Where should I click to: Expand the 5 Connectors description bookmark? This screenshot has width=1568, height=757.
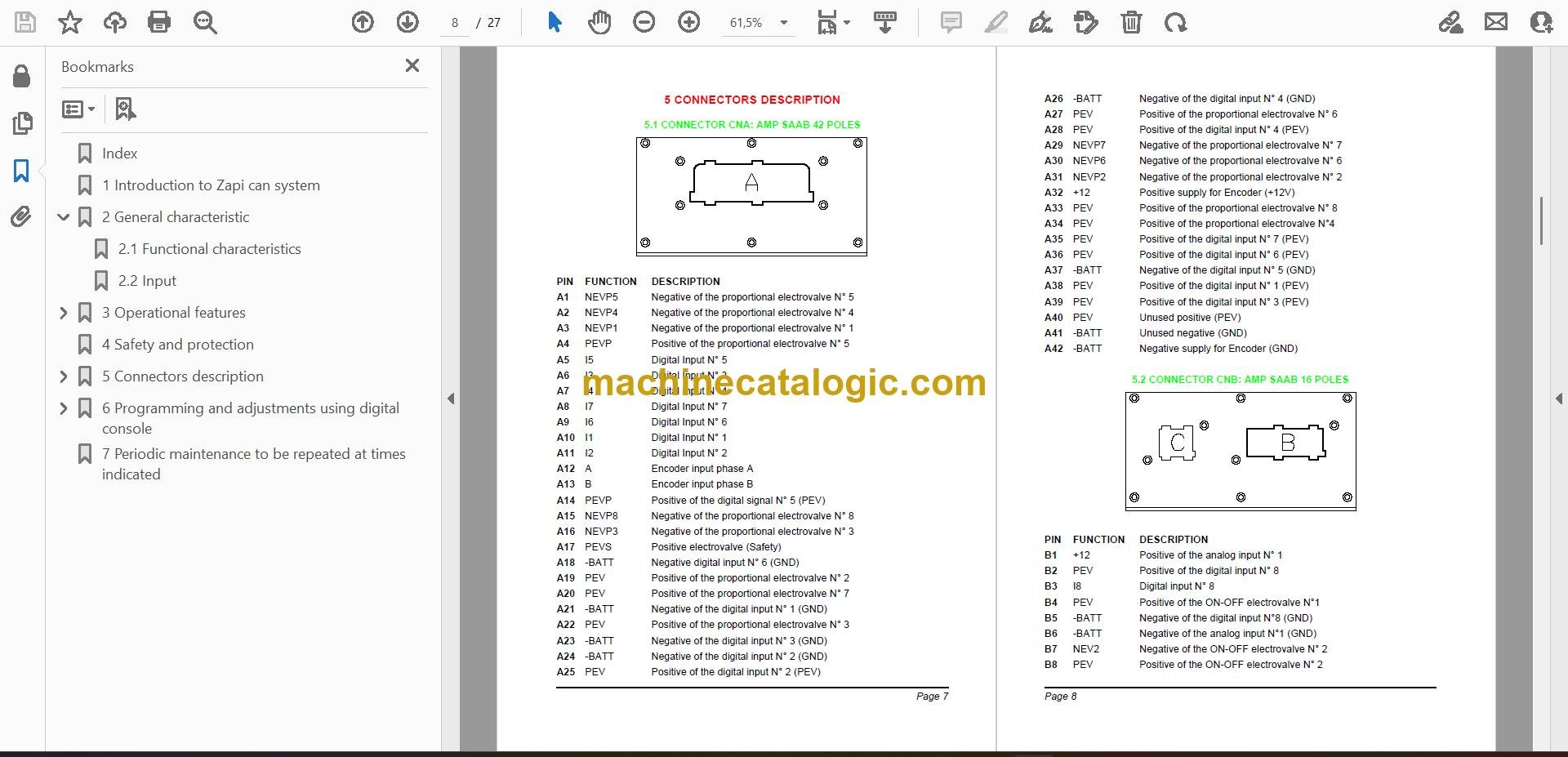point(64,376)
